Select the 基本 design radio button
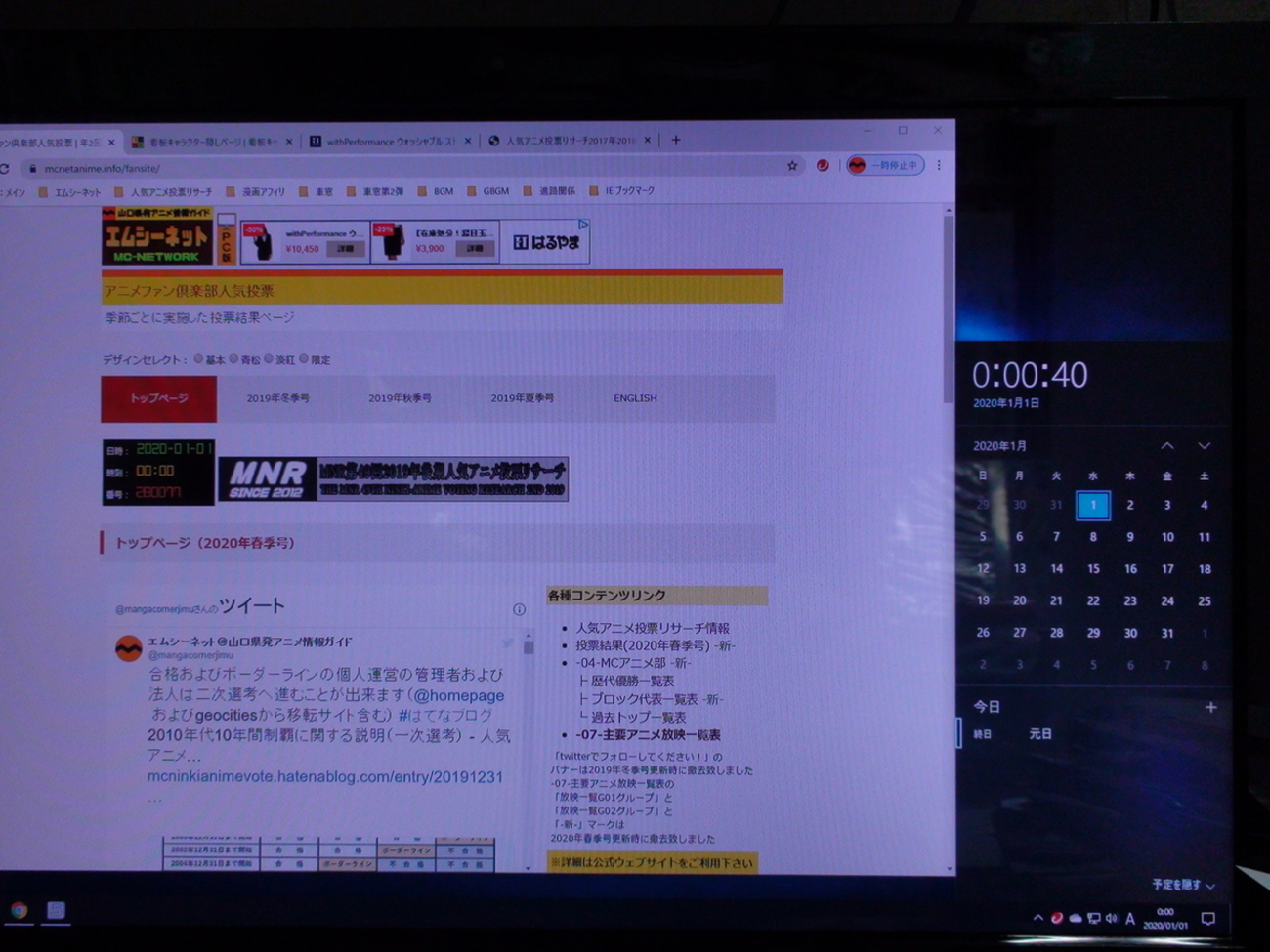This screenshot has height=952, width=1270. (198, 359)
